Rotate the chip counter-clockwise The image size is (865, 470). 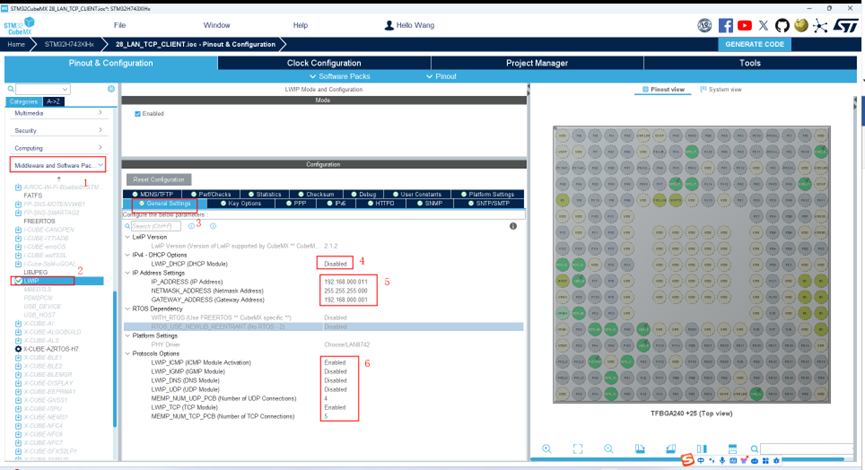tap(670, 448)
